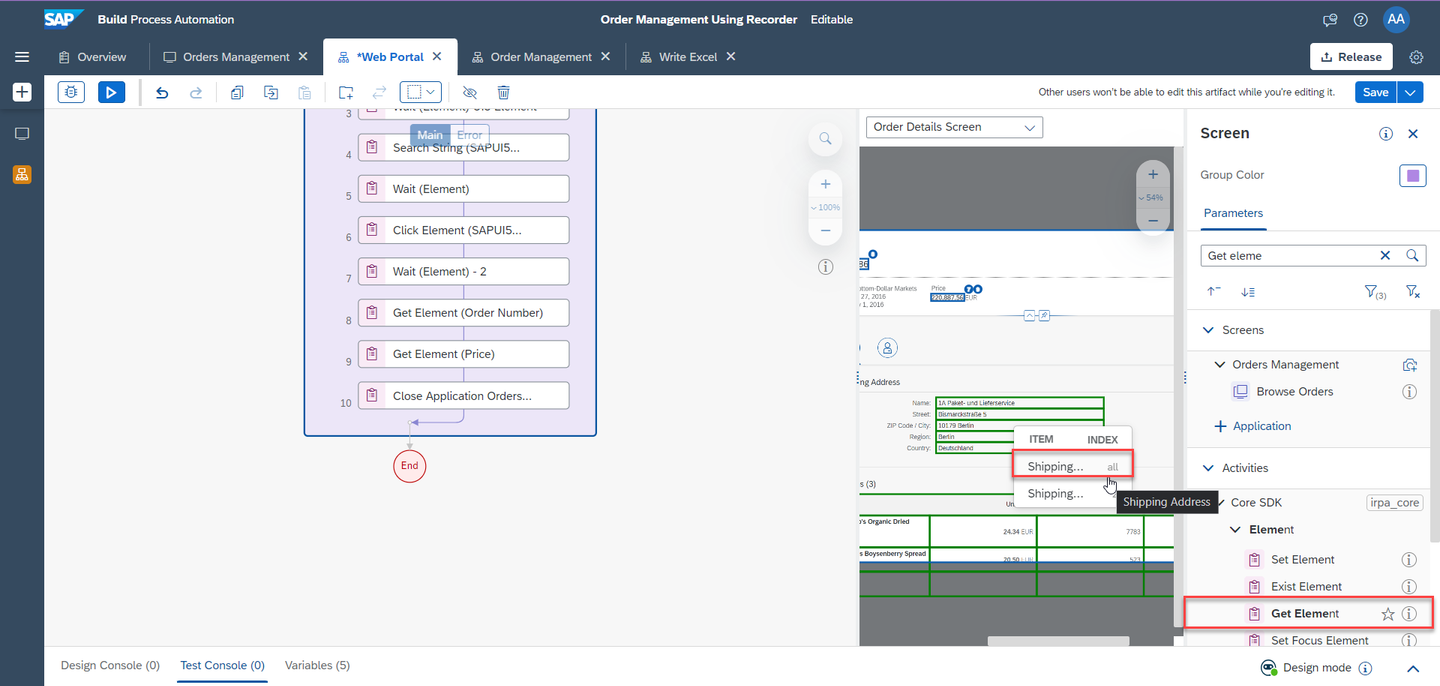Click the copy icon in toolbar
Image resolution: width=1440 pixels, height=686 pixels.
point(237,92)
